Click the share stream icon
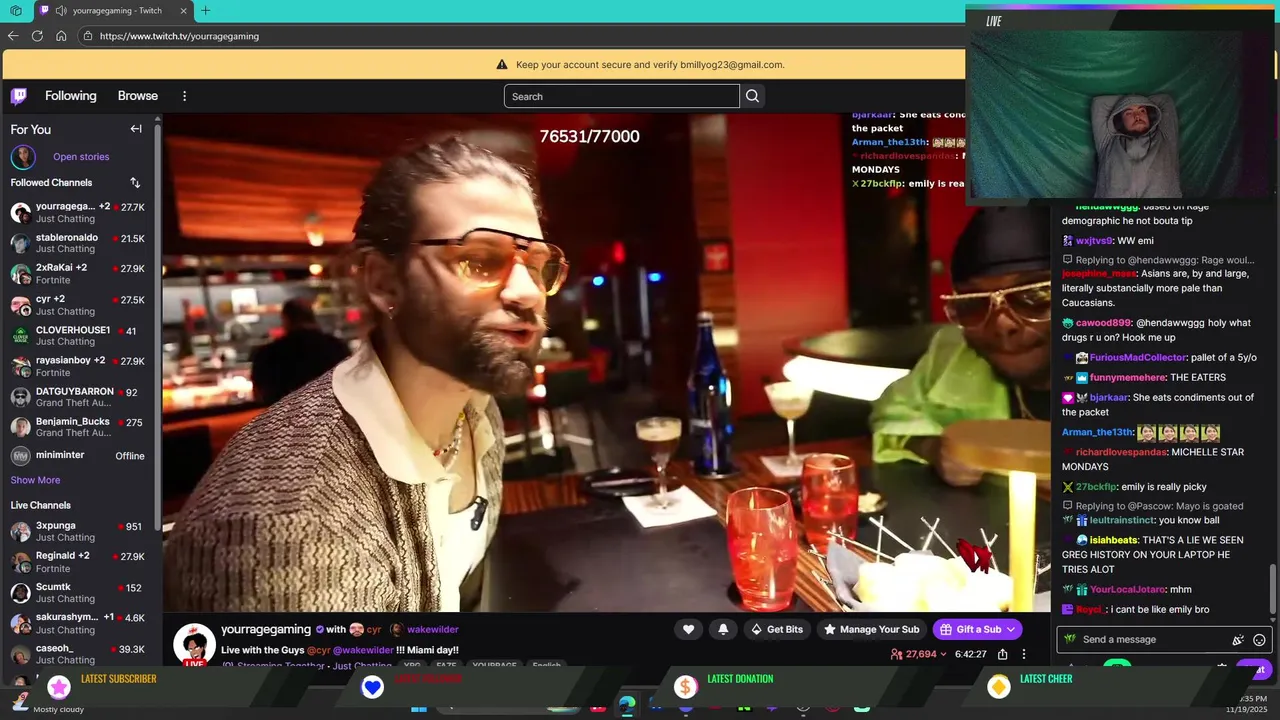Image resolution: width=1280 pixels, height=720 pixels. click(1002, 654)
